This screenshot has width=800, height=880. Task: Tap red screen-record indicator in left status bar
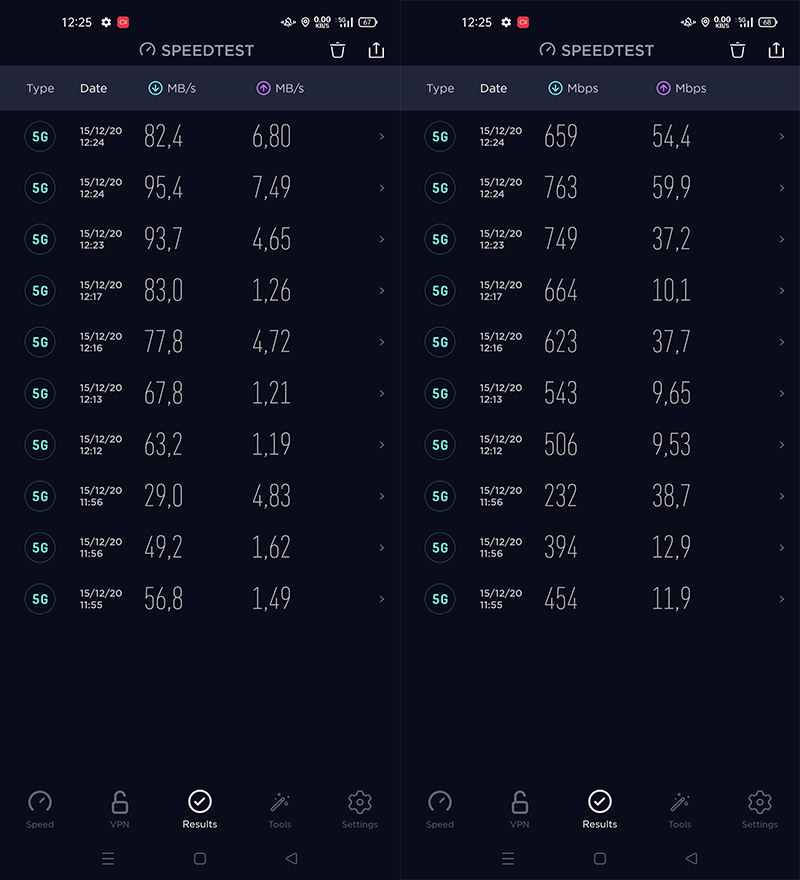[123, 22]
